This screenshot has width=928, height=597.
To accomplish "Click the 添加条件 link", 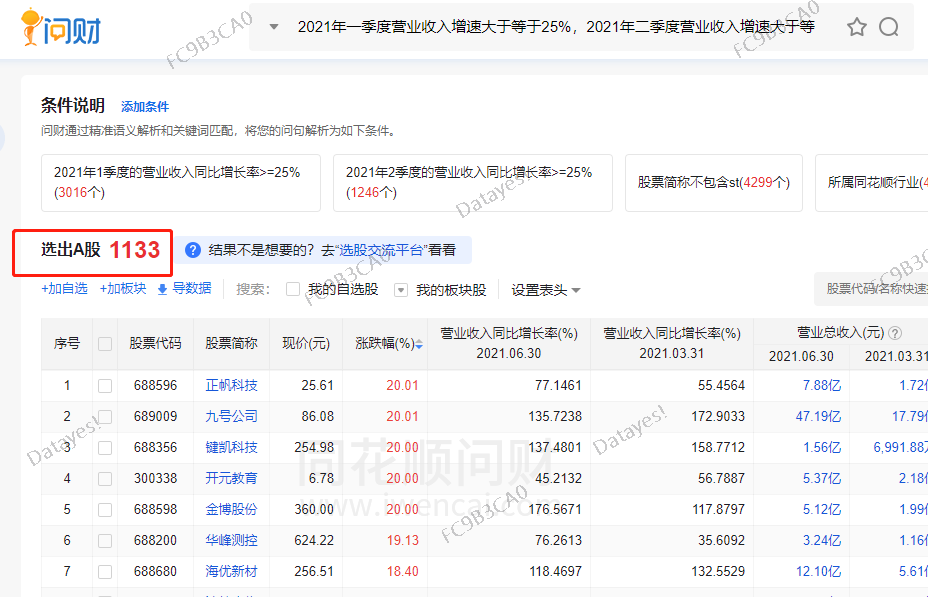I will tap(145, 107).
